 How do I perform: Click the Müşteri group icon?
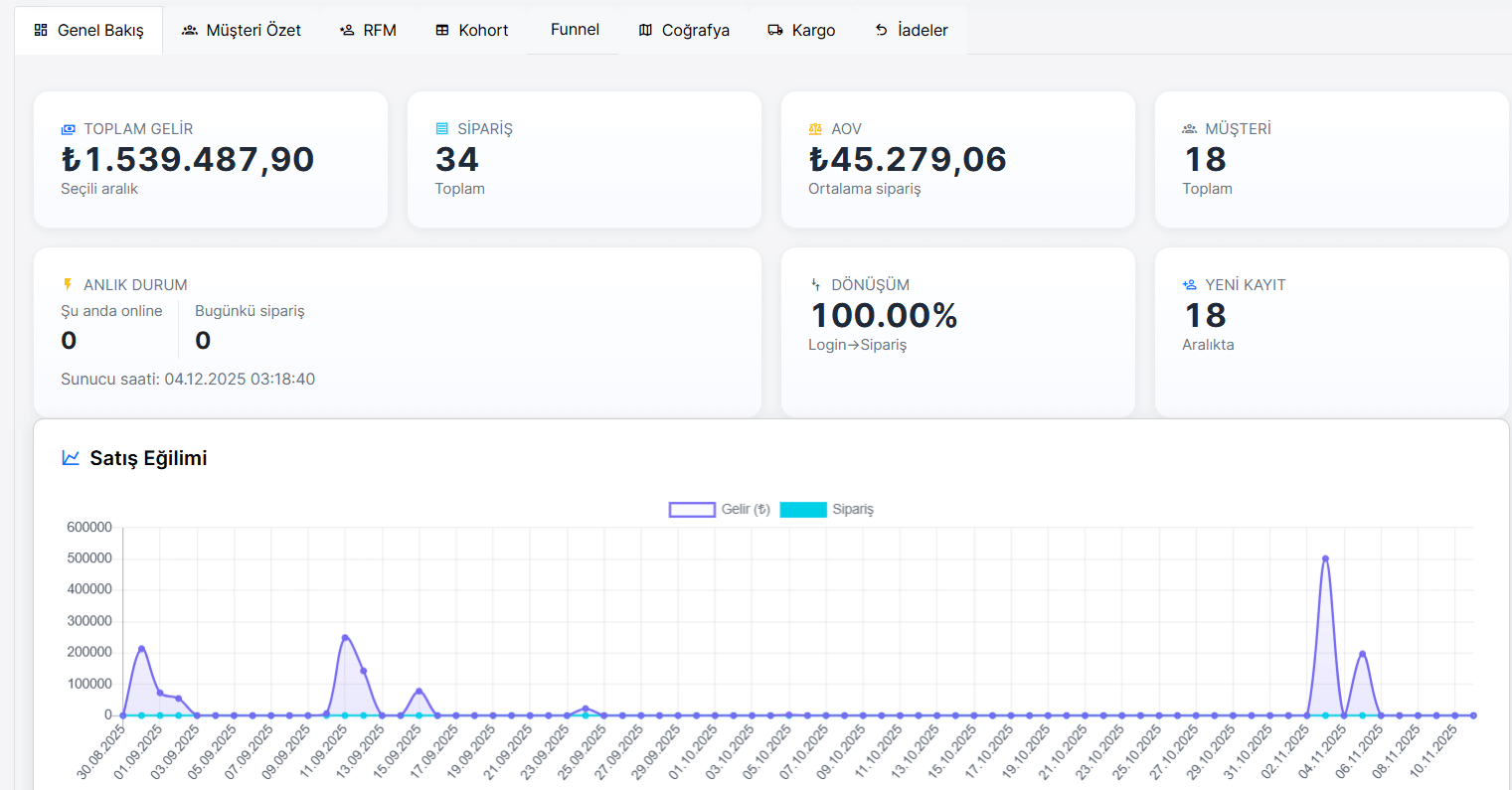tap(1189, 129)
